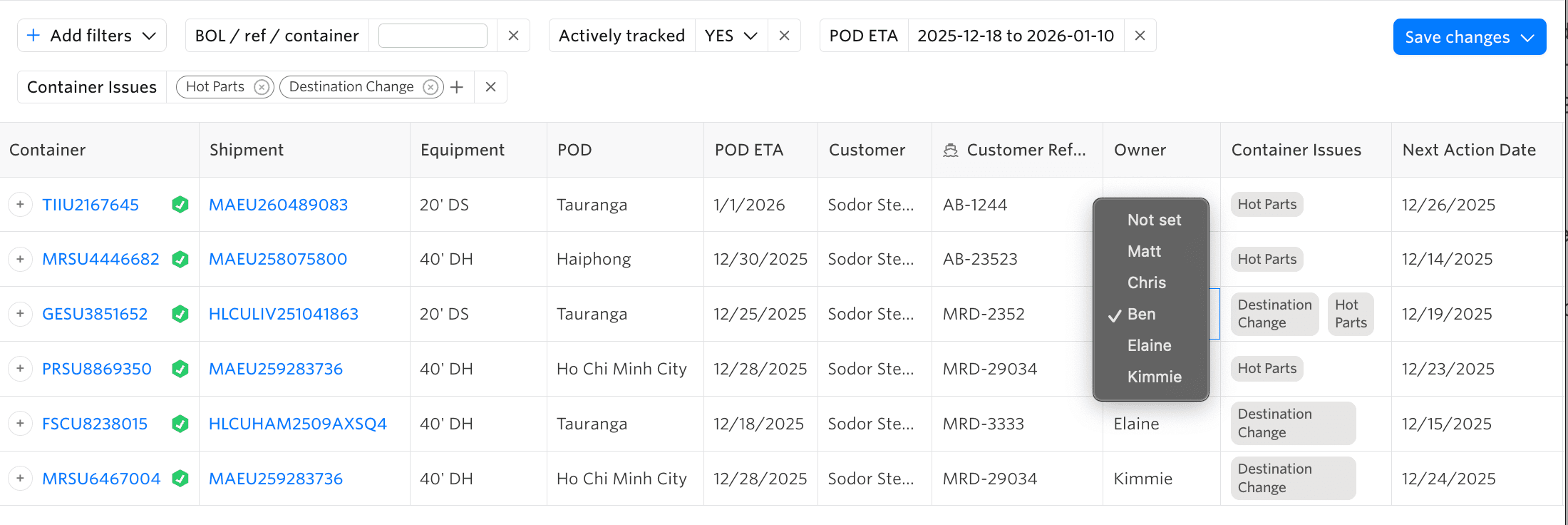Choose Not set in the owner menu
This screenshot has width=1568, height=525.
coord(1154,220)
